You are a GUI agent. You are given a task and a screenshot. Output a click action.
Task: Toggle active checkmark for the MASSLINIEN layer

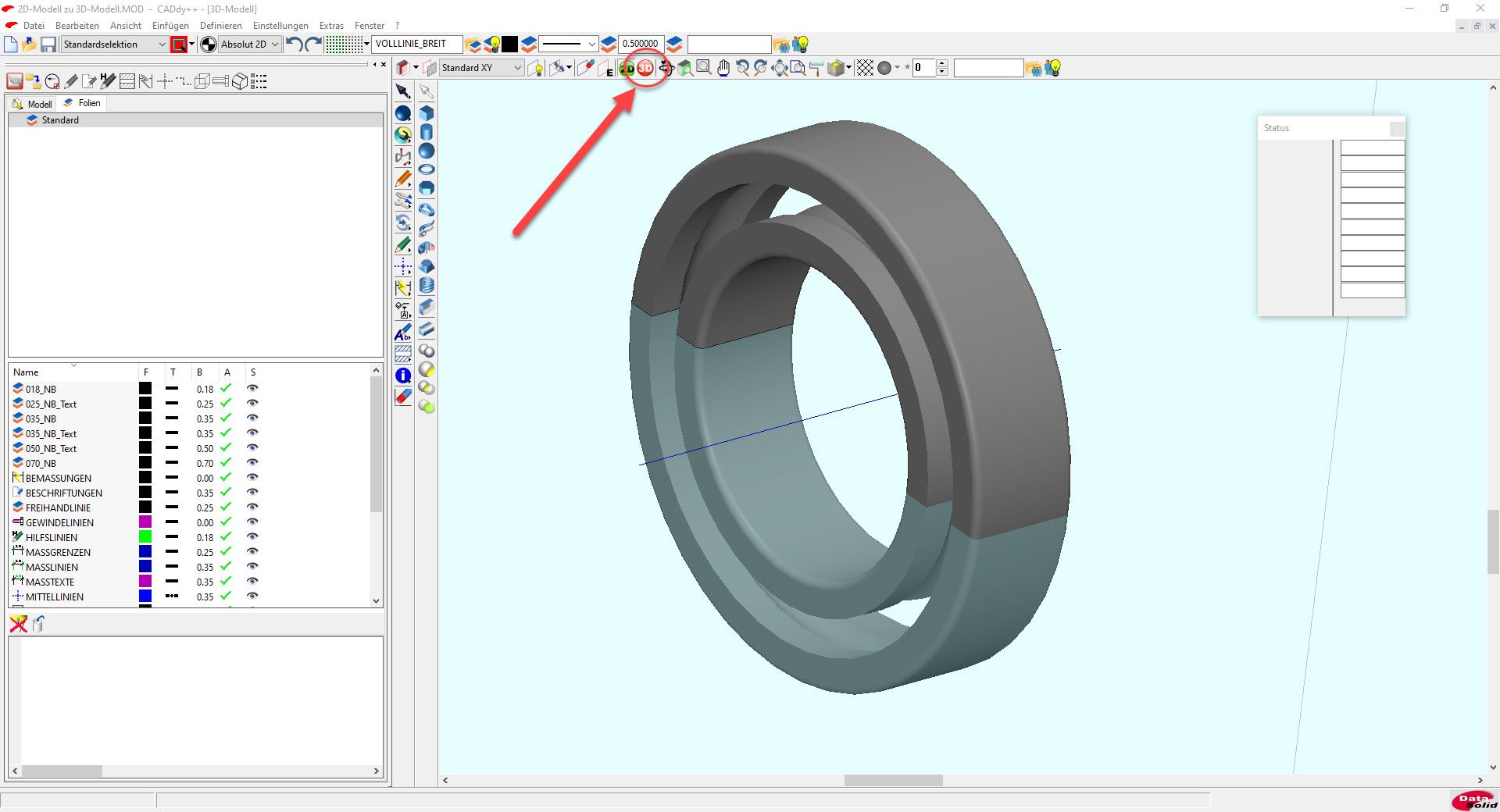click(x=226, y=567)
